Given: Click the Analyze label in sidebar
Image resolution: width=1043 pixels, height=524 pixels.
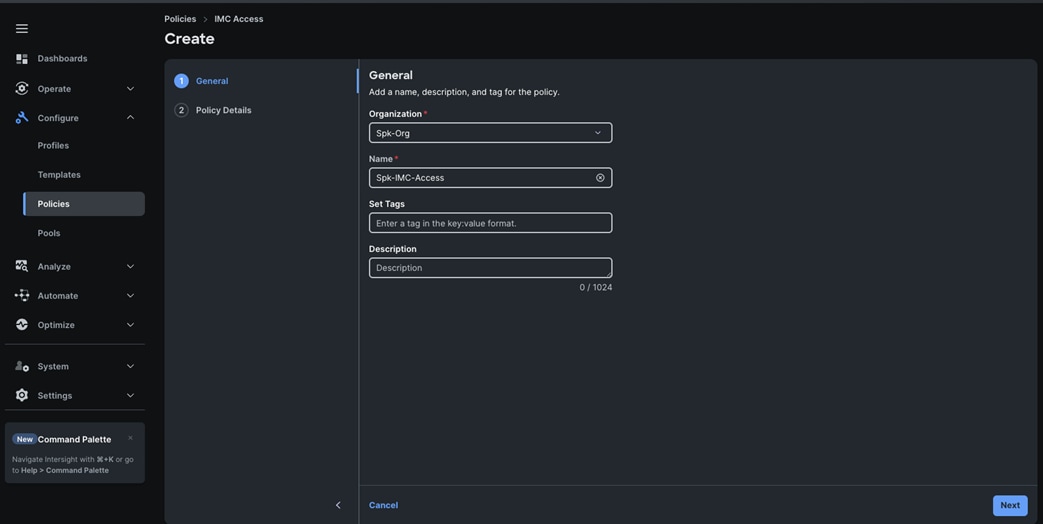Looking at the screenshot, I should [54, 267].
